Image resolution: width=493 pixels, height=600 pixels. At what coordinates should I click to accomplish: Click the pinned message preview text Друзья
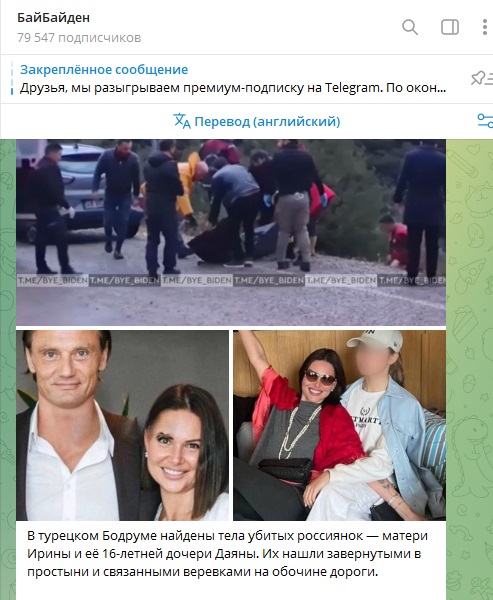pos(233,88)
